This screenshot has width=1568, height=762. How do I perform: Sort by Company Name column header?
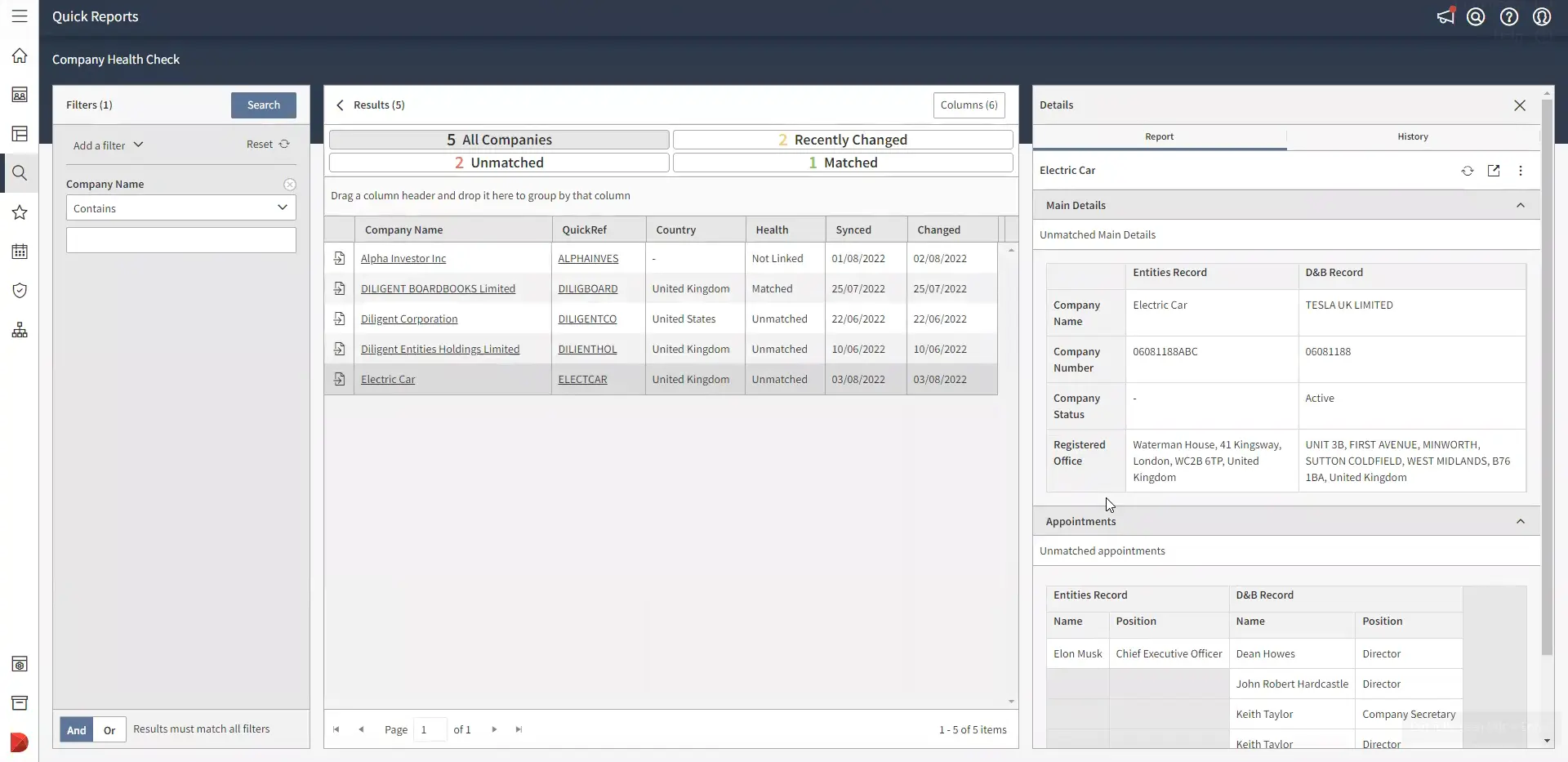click(x=452, y=229)
